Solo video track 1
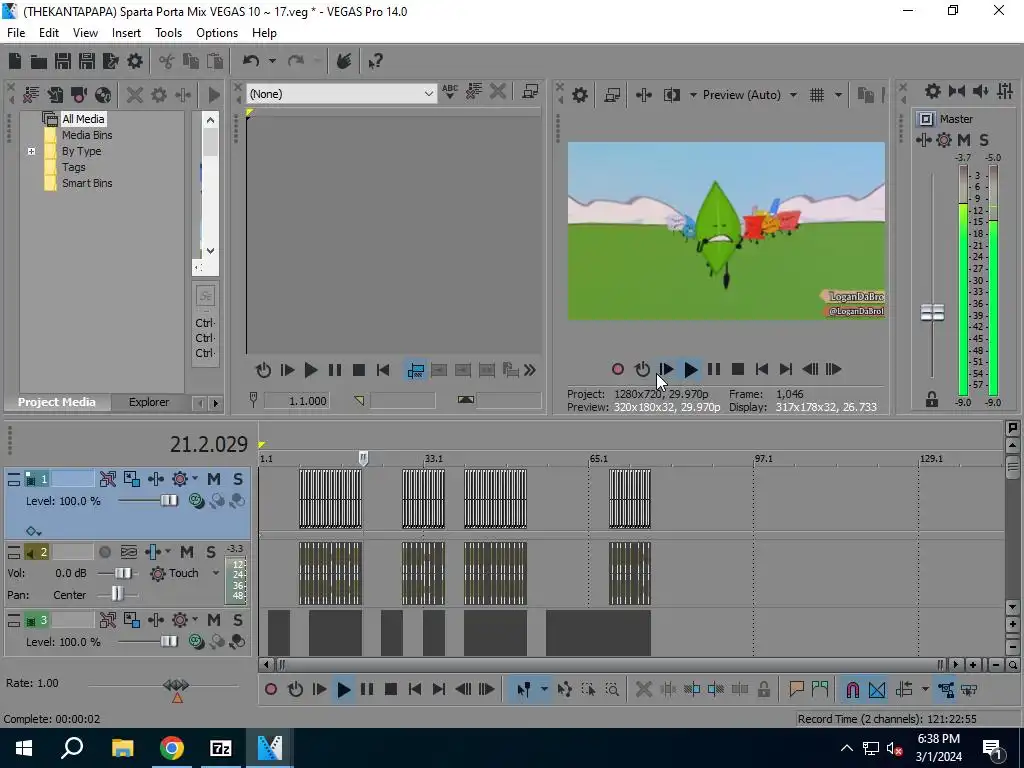This screenshot has height=768, width=1024. tap(238, 479)
